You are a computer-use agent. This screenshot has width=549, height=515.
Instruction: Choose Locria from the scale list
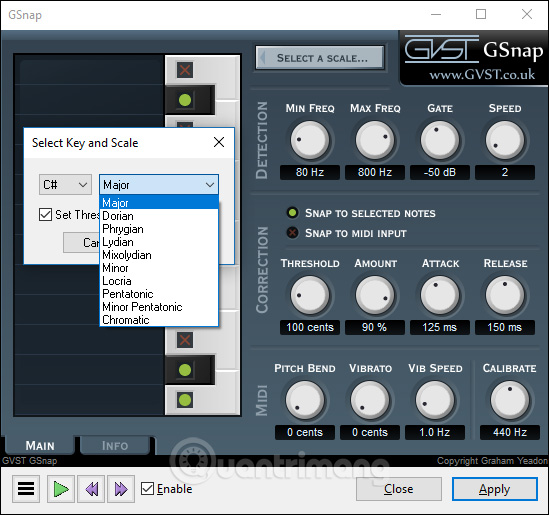click(159, 281)
